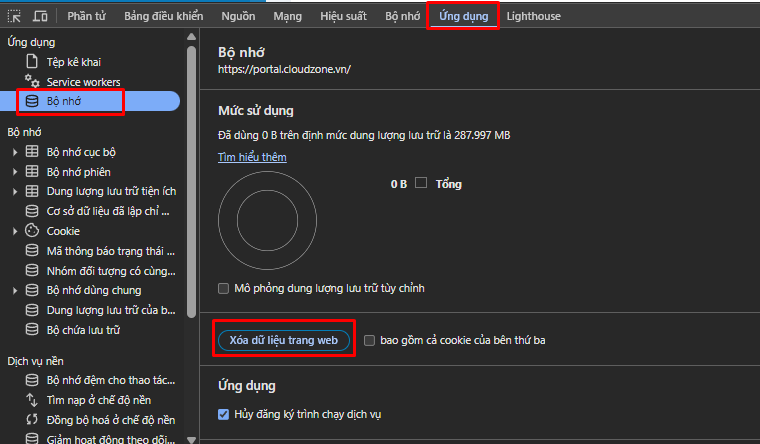Click sidebar scrollbar up arrow

pyautogui.click(x=191, y=37)
